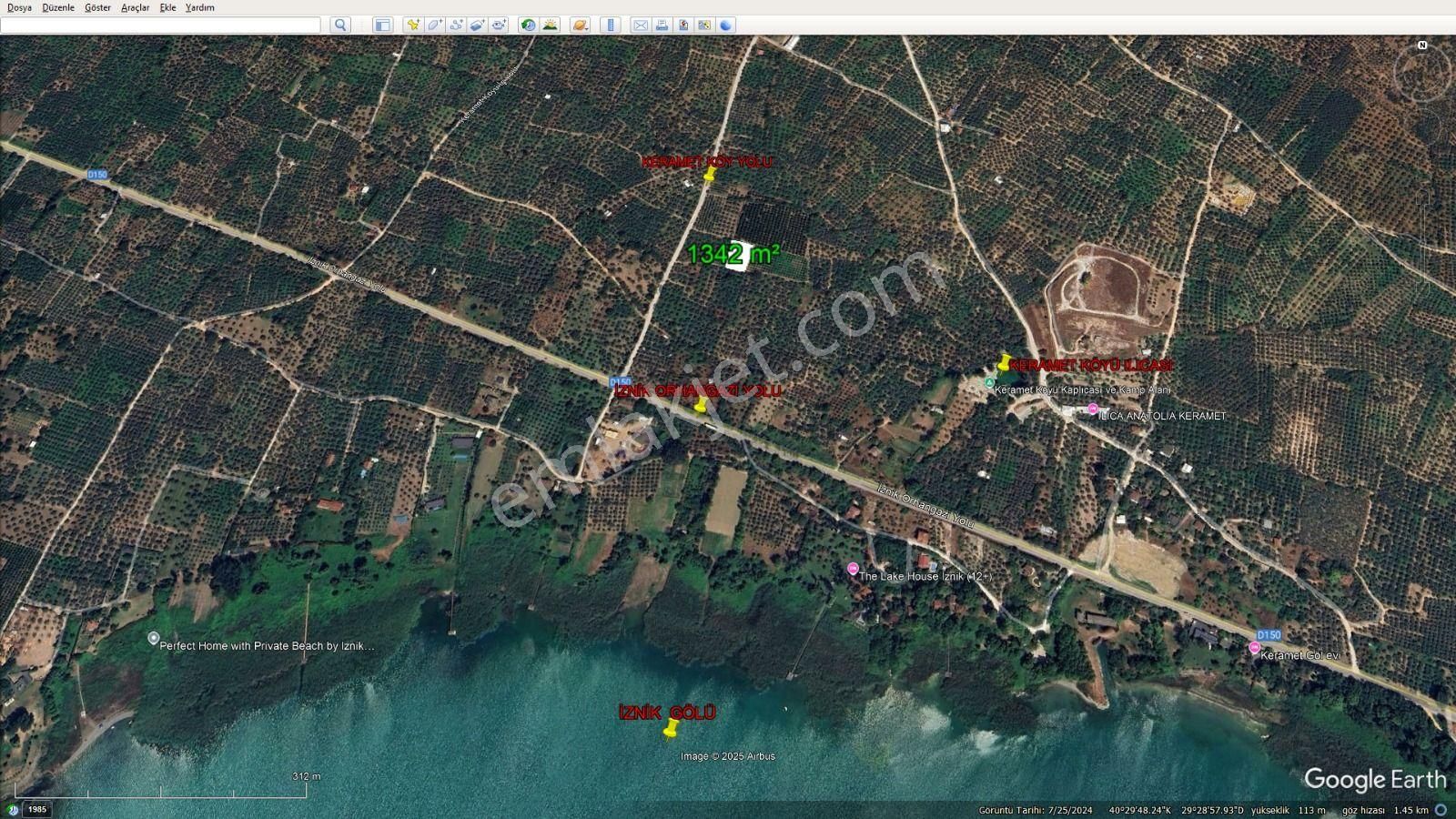This screenshot has width=1456, height=819.
Task: Click the magnifier search button
Action: click(340, 25)
